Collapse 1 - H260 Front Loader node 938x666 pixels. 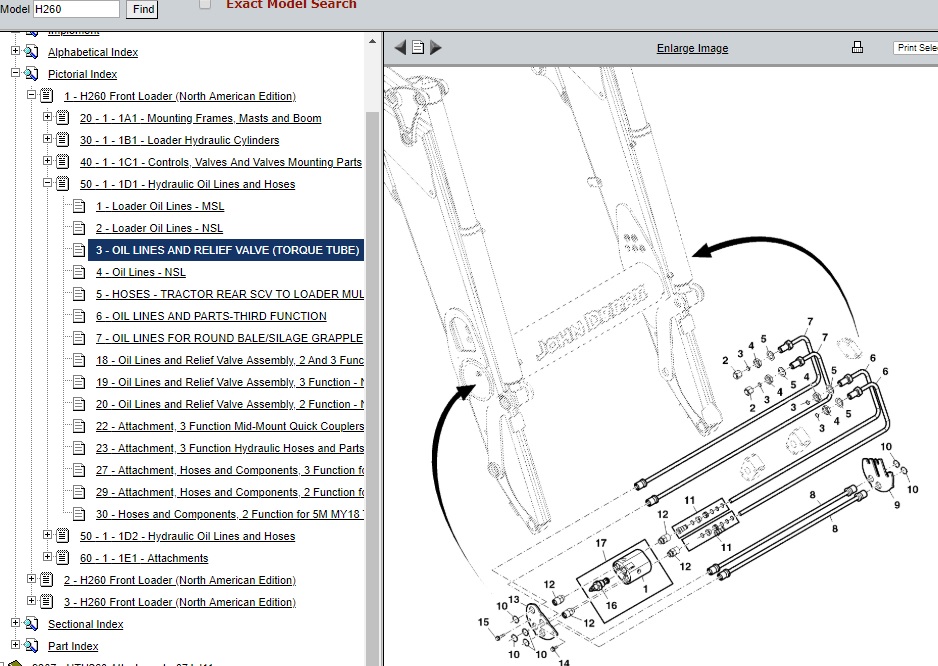(32, 95)
